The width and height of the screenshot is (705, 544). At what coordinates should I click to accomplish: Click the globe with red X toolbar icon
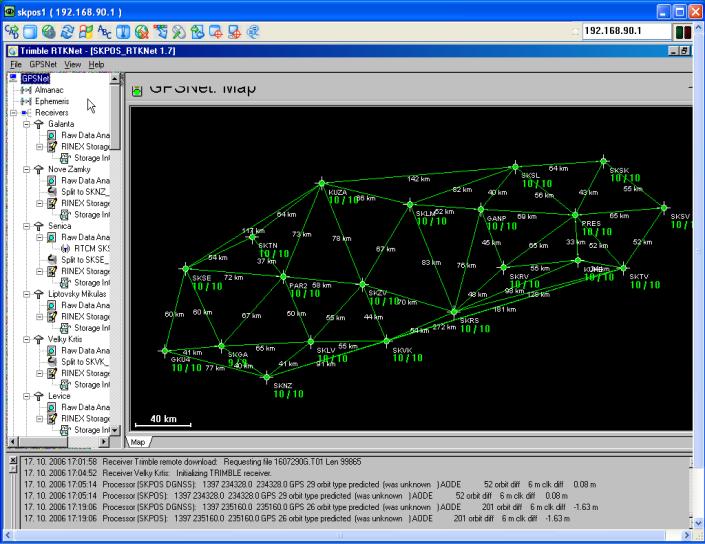pos(142,31)
